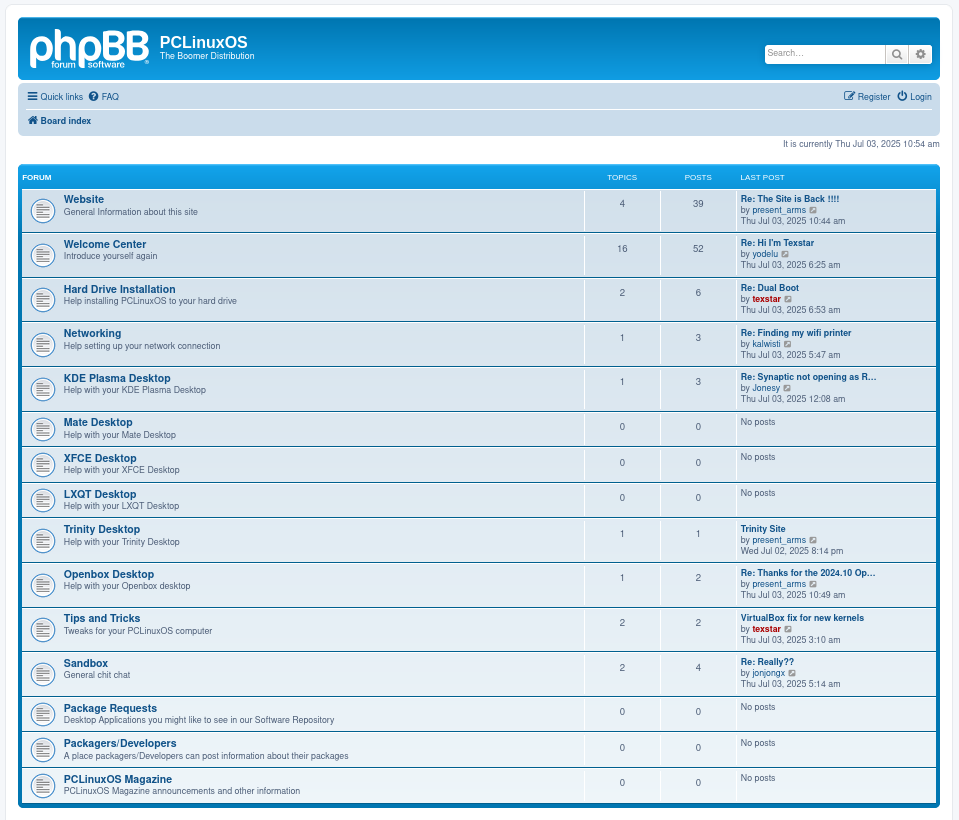Click the Welcome Center forum icon
959x820 pixels.
(43, 256)
